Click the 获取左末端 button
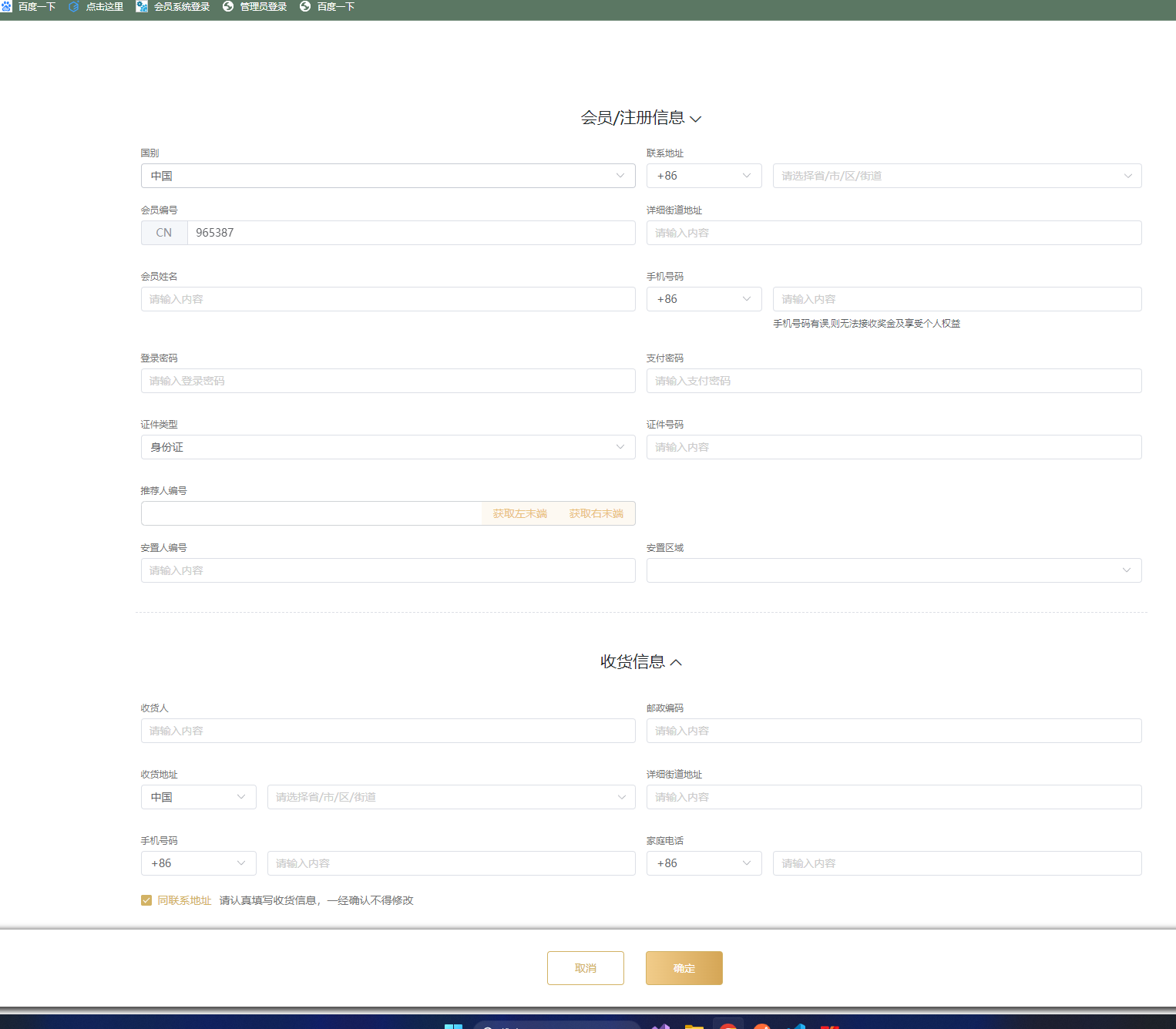The image size is (1176, 1029). click(520, 513)
